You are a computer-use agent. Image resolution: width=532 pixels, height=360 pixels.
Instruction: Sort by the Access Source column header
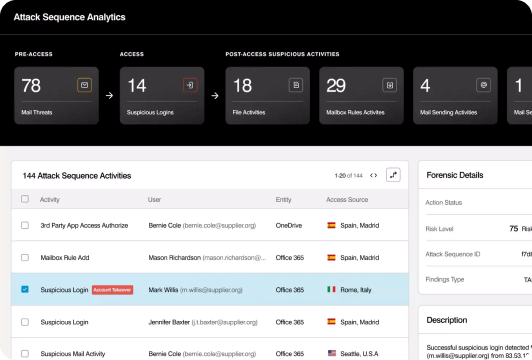[347, 200]
